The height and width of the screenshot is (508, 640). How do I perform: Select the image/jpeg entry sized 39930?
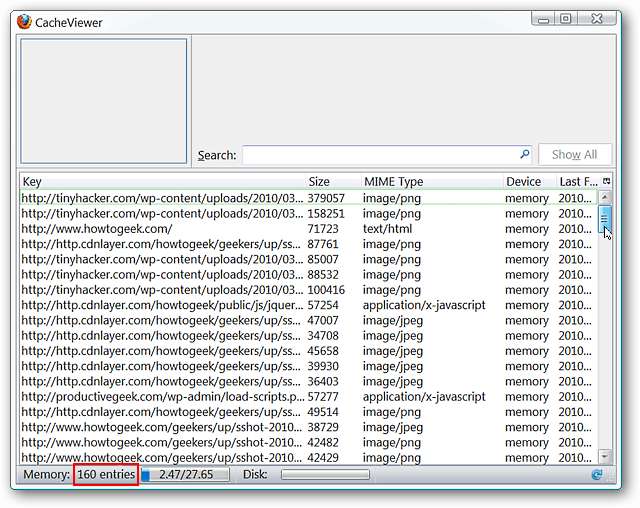[309, 366]
